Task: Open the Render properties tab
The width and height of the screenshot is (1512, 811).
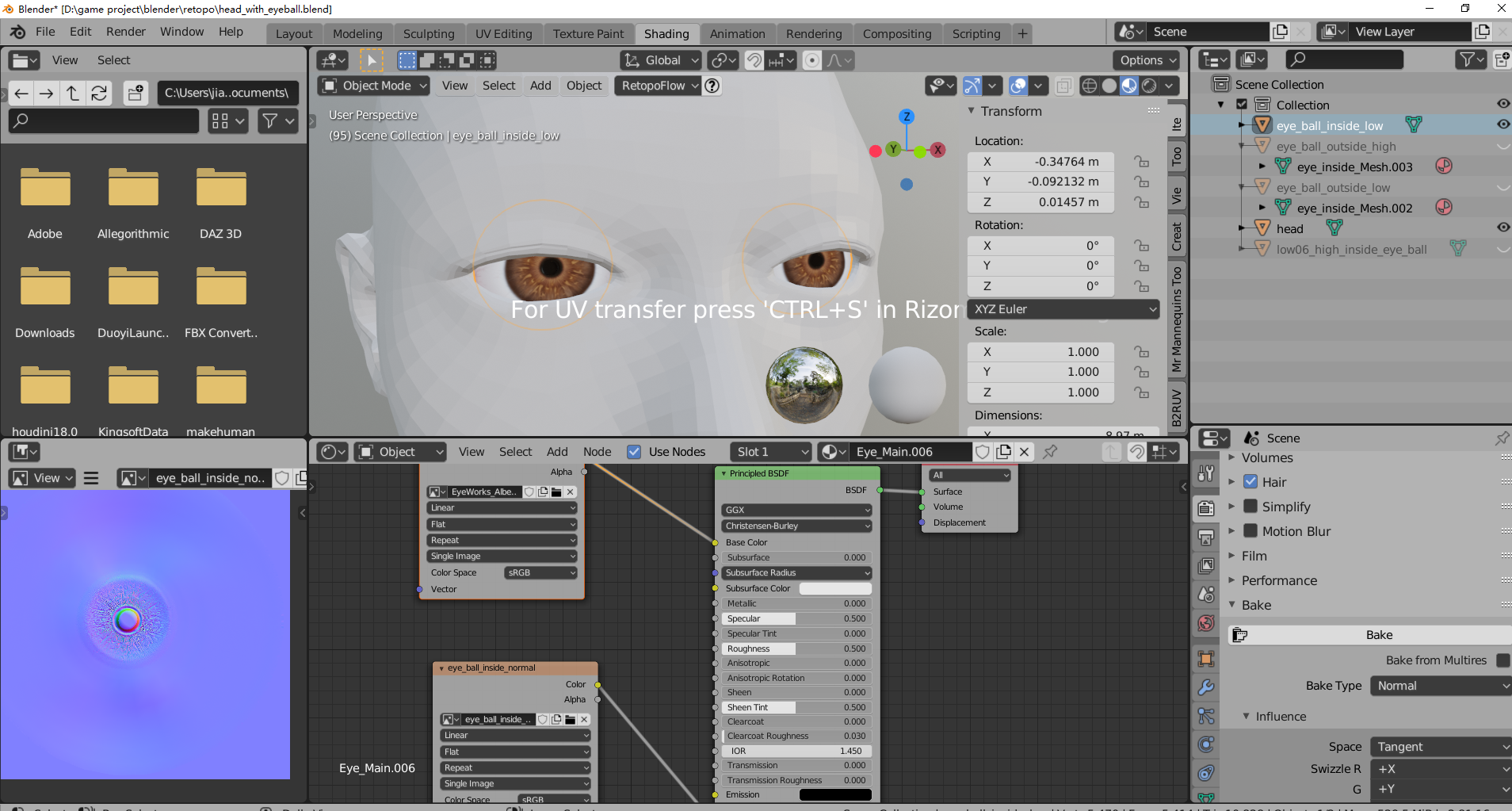Action: coord(1206,508)
